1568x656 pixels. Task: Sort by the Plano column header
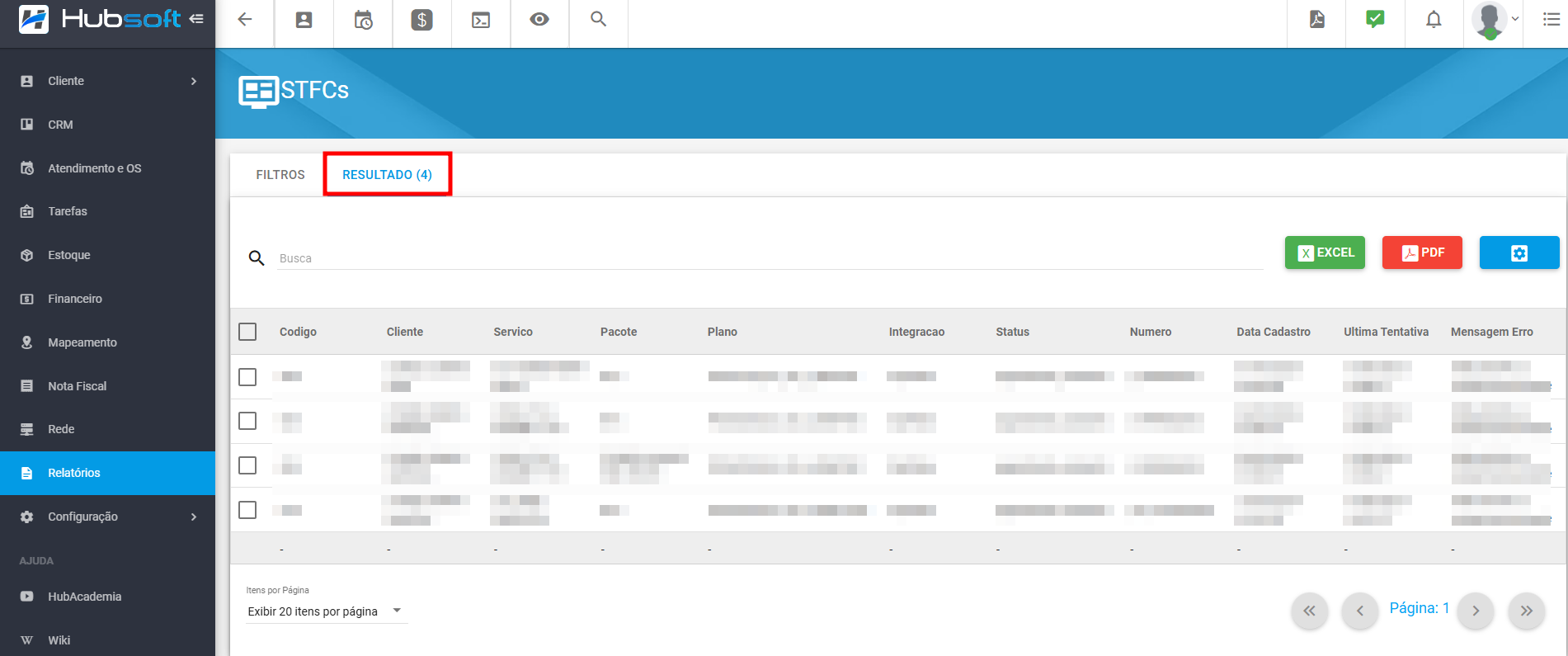723,332
